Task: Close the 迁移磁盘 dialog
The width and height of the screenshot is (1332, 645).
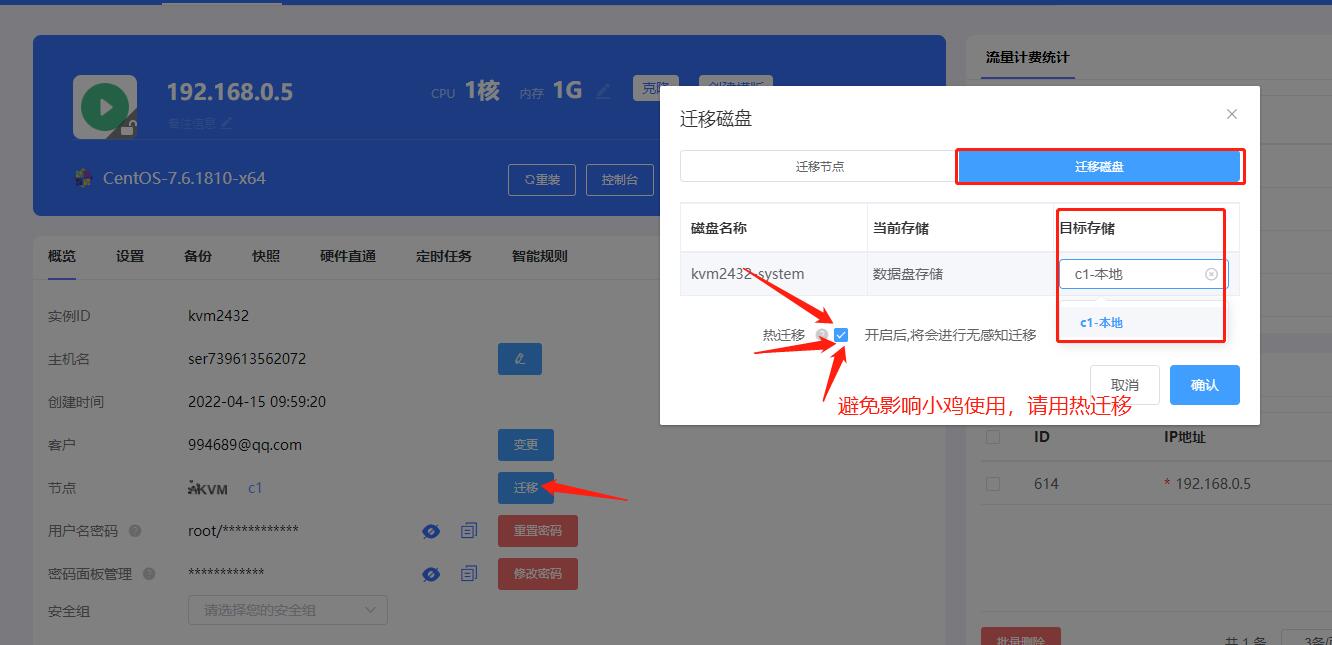Action: (x=1232, y=114)
